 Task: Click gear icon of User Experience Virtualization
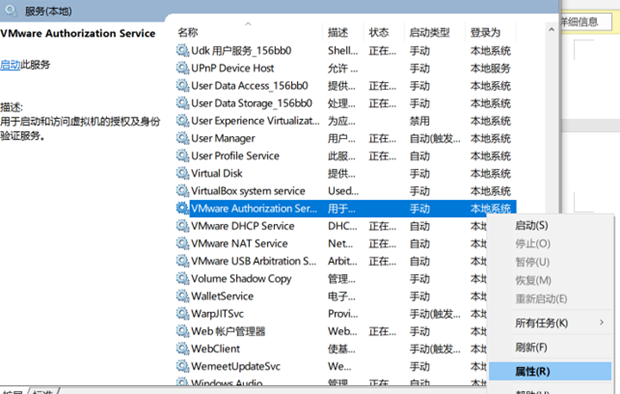pos(182,121)
